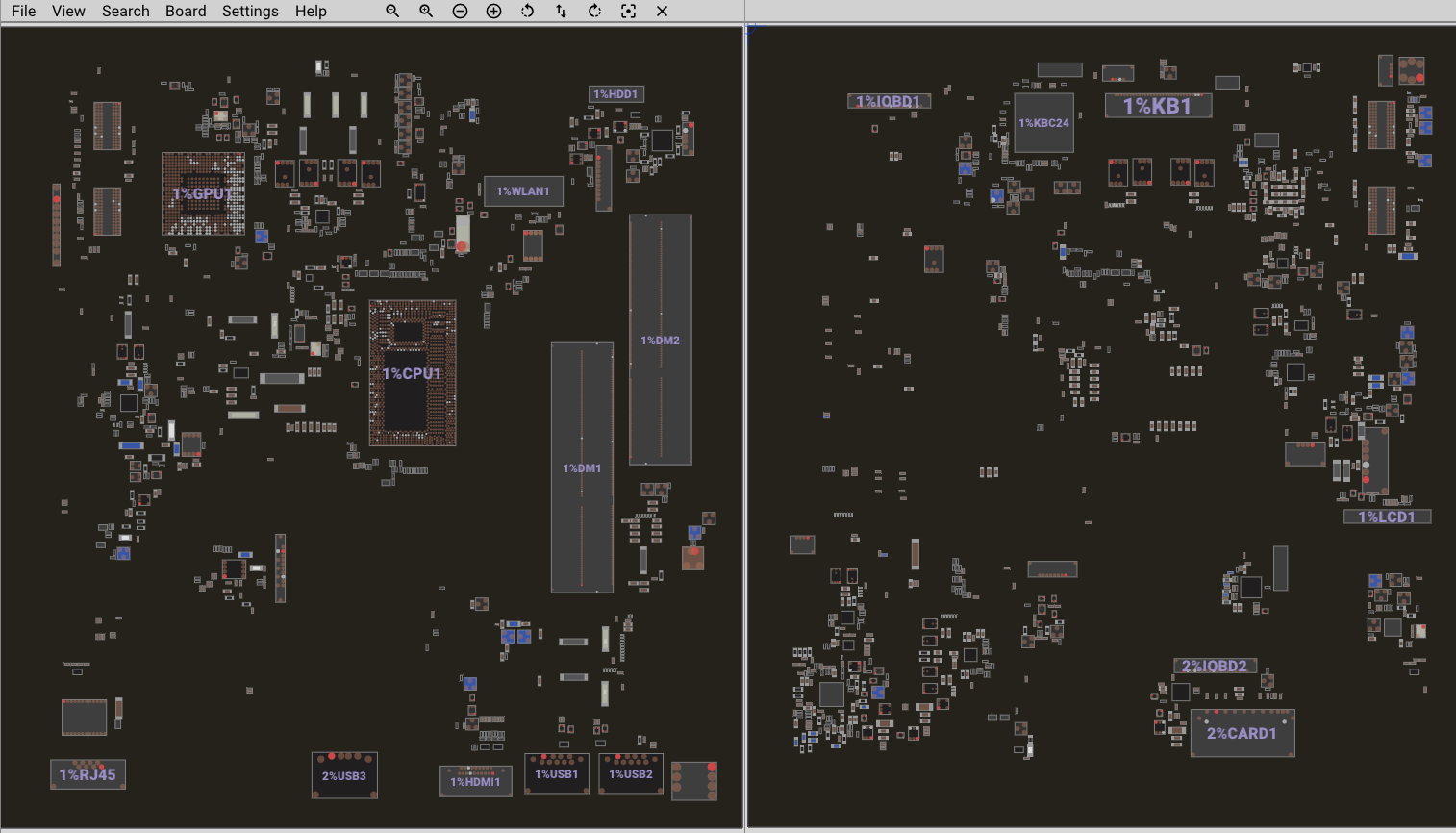Select the GPU1 chip on the board
The width and height of the screenshot is (1456, 833).
click(203, 193)
